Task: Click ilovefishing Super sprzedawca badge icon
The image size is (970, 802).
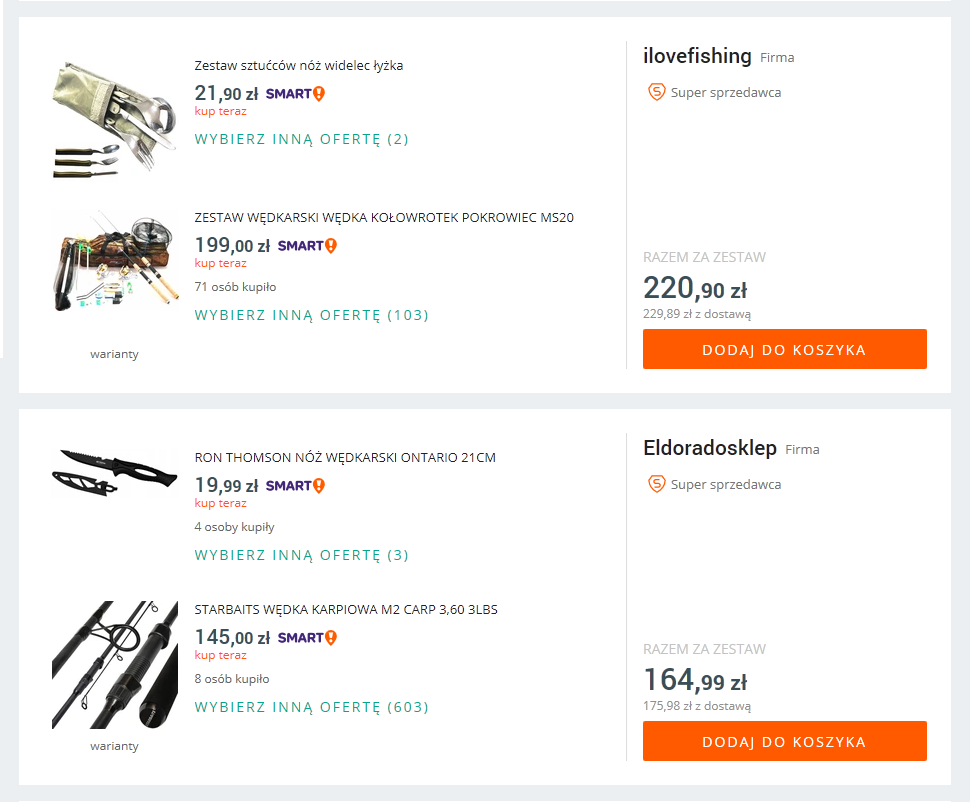Action: [657, 92]
